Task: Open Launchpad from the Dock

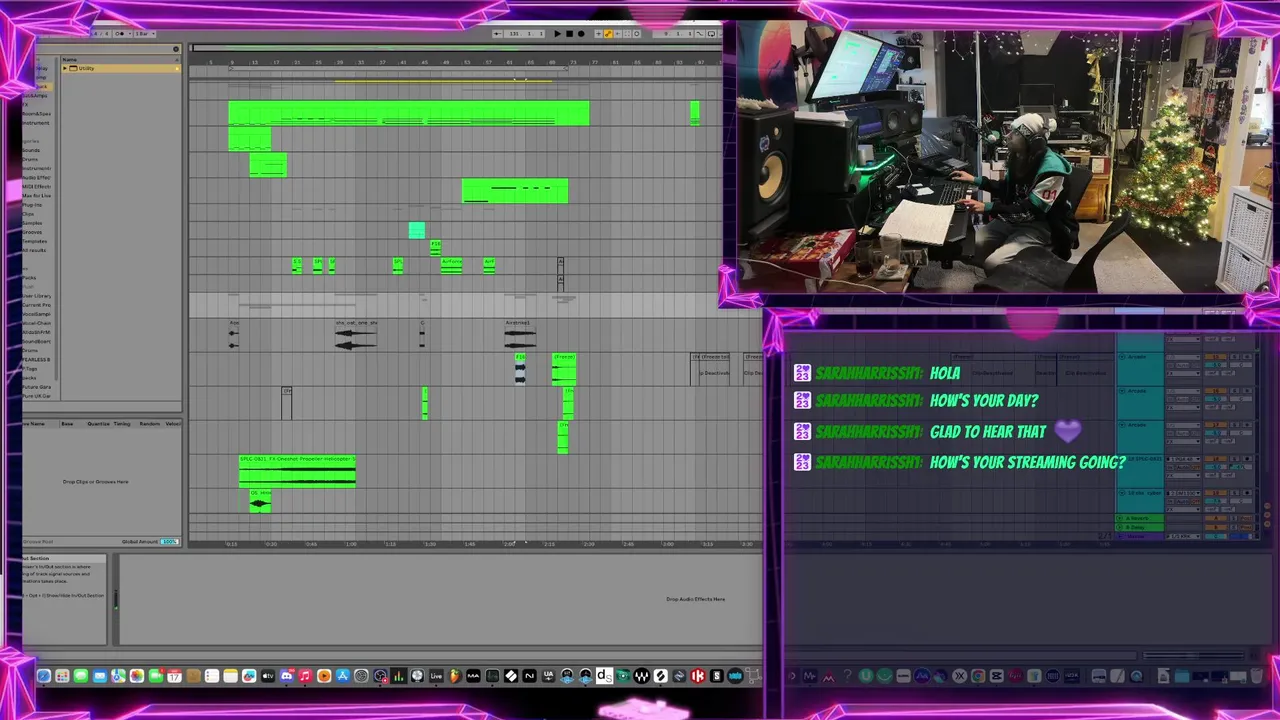Action: coord(62,676)
